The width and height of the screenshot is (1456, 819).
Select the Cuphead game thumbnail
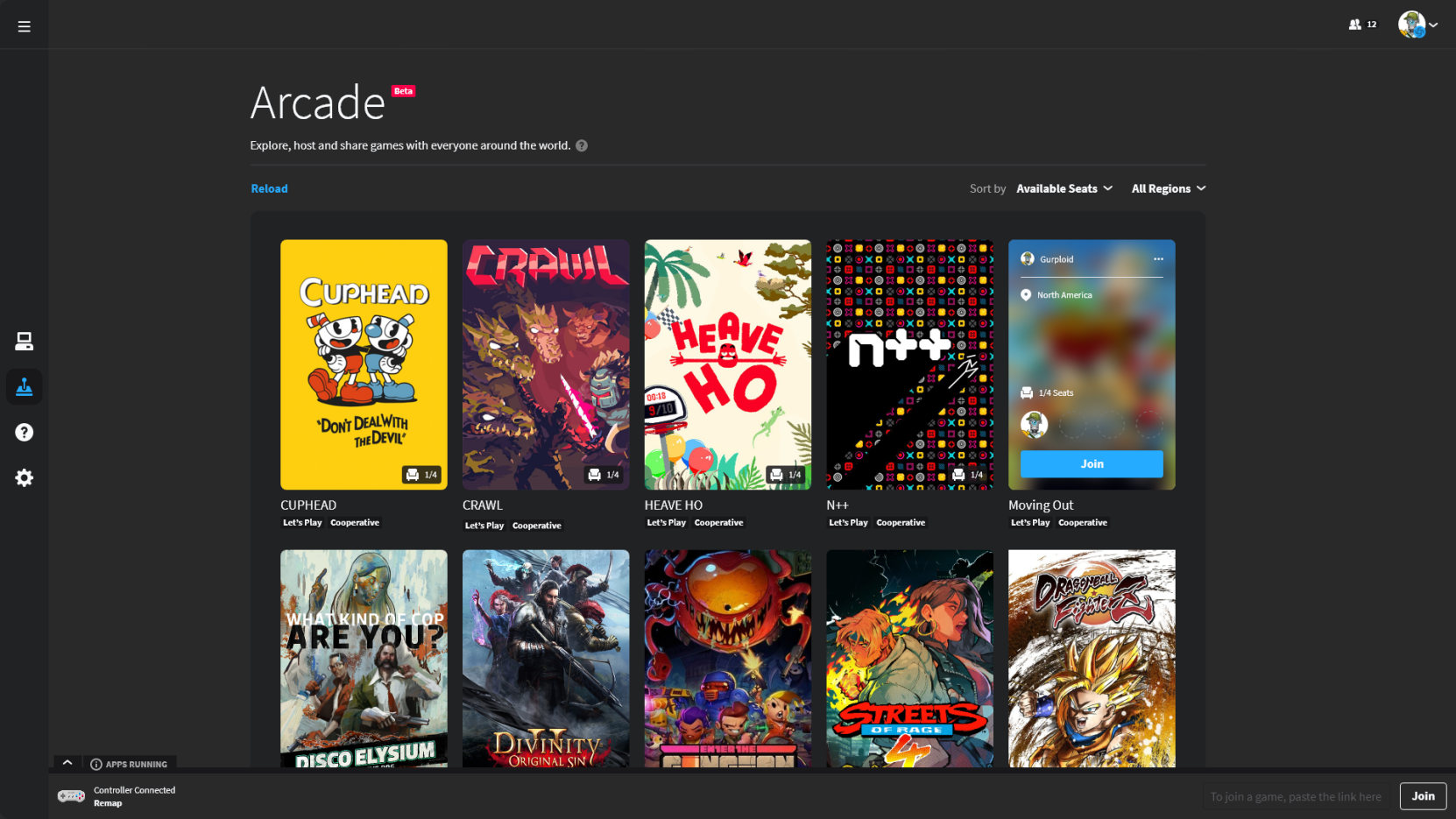364,364
